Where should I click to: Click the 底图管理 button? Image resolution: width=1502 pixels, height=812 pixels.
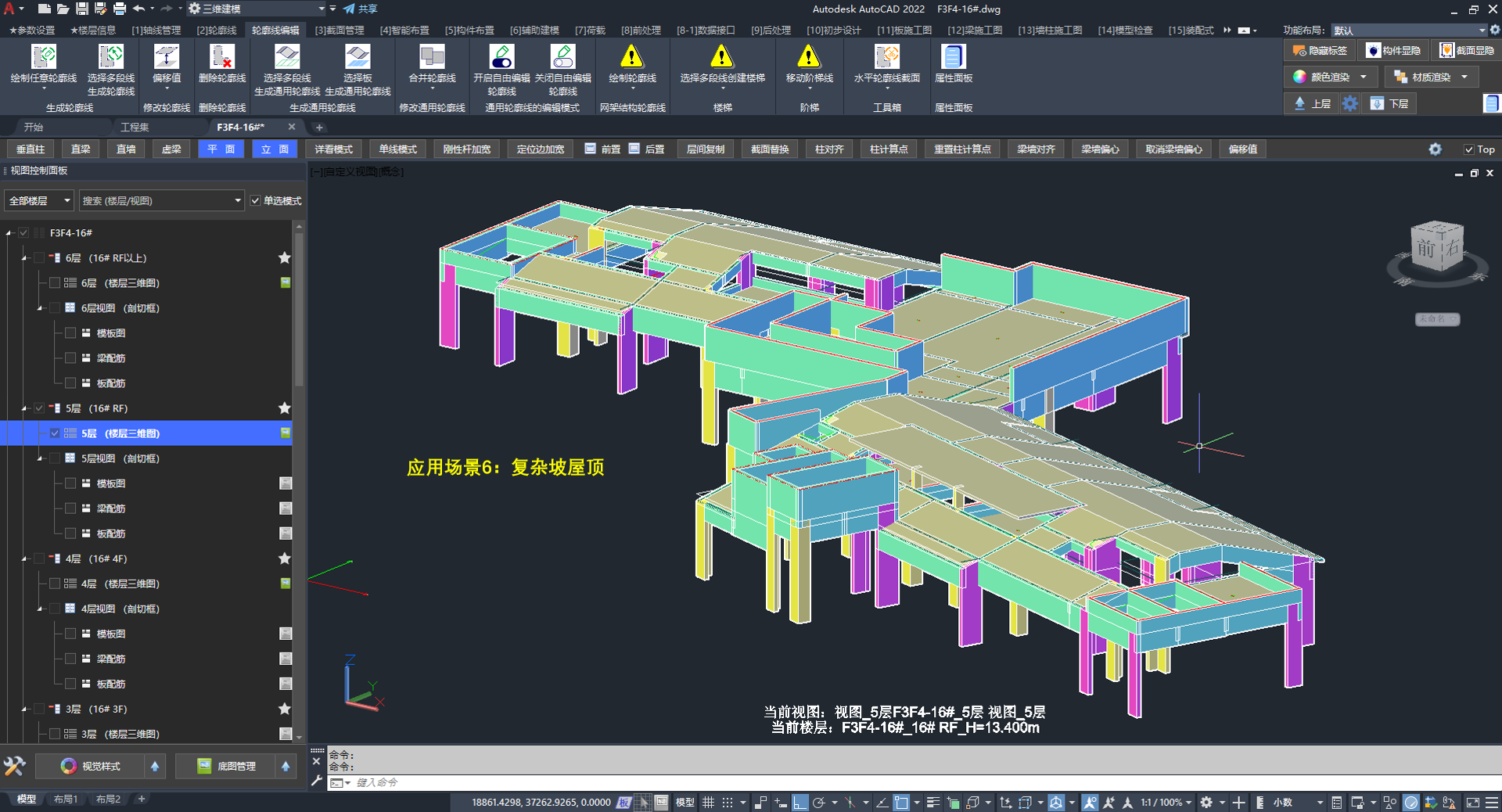click(227, 766)
